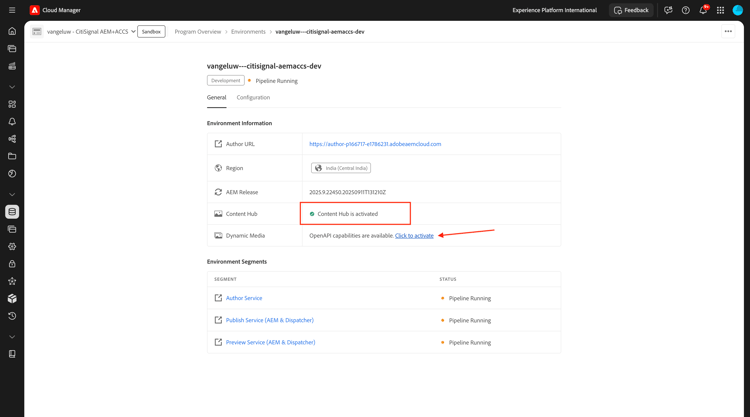Viewport: 750px width, 417px height.
Task: Click the globe icon in the Region row label
Action: coord(218,168)
